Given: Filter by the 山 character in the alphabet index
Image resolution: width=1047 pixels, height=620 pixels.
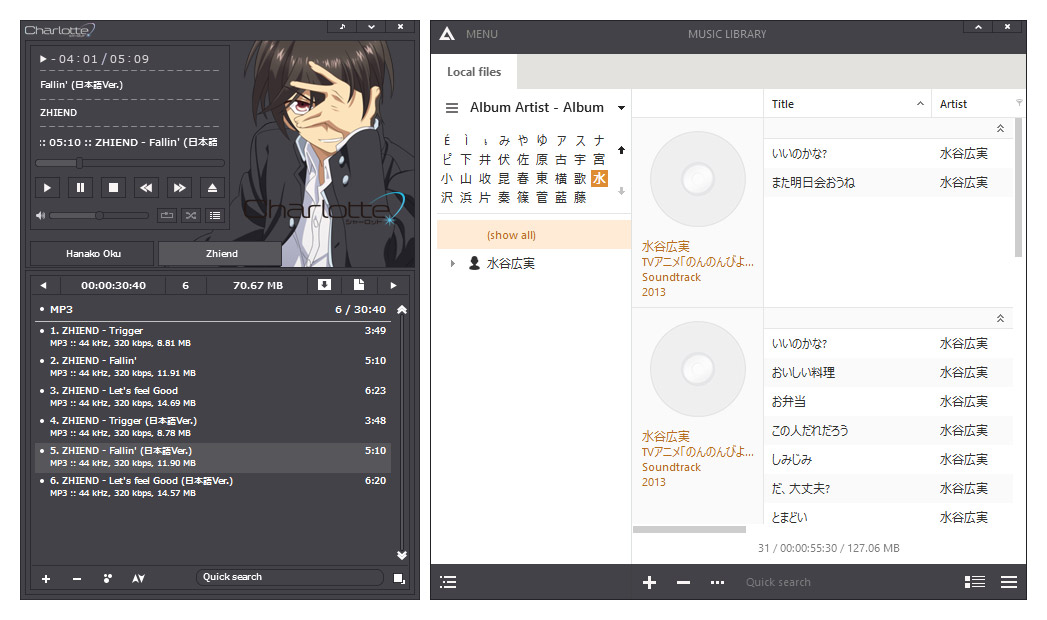Looking at the screenshot, I should [466, 178].
